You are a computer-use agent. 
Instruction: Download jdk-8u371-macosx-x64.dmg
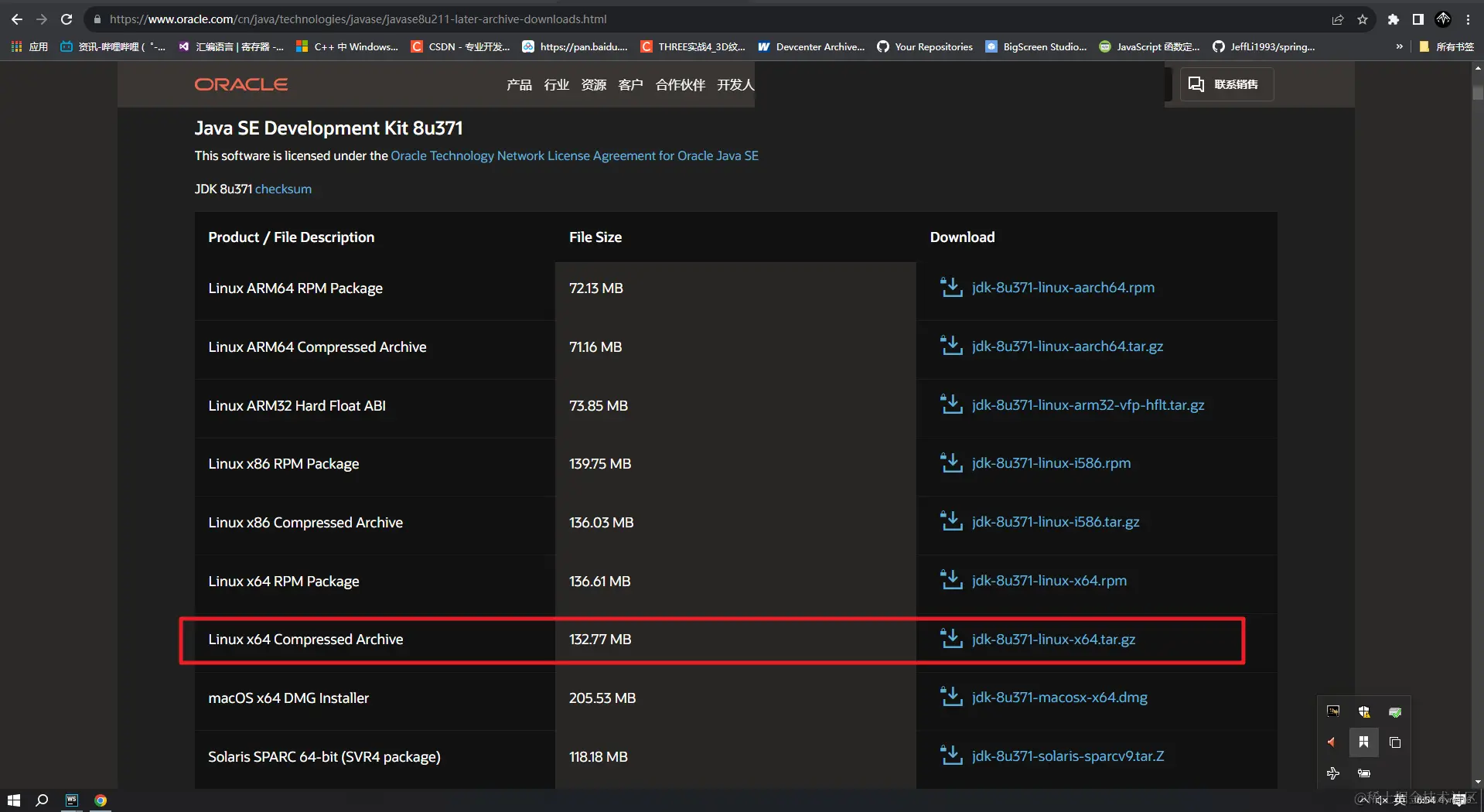click(x=1059, y=698)
